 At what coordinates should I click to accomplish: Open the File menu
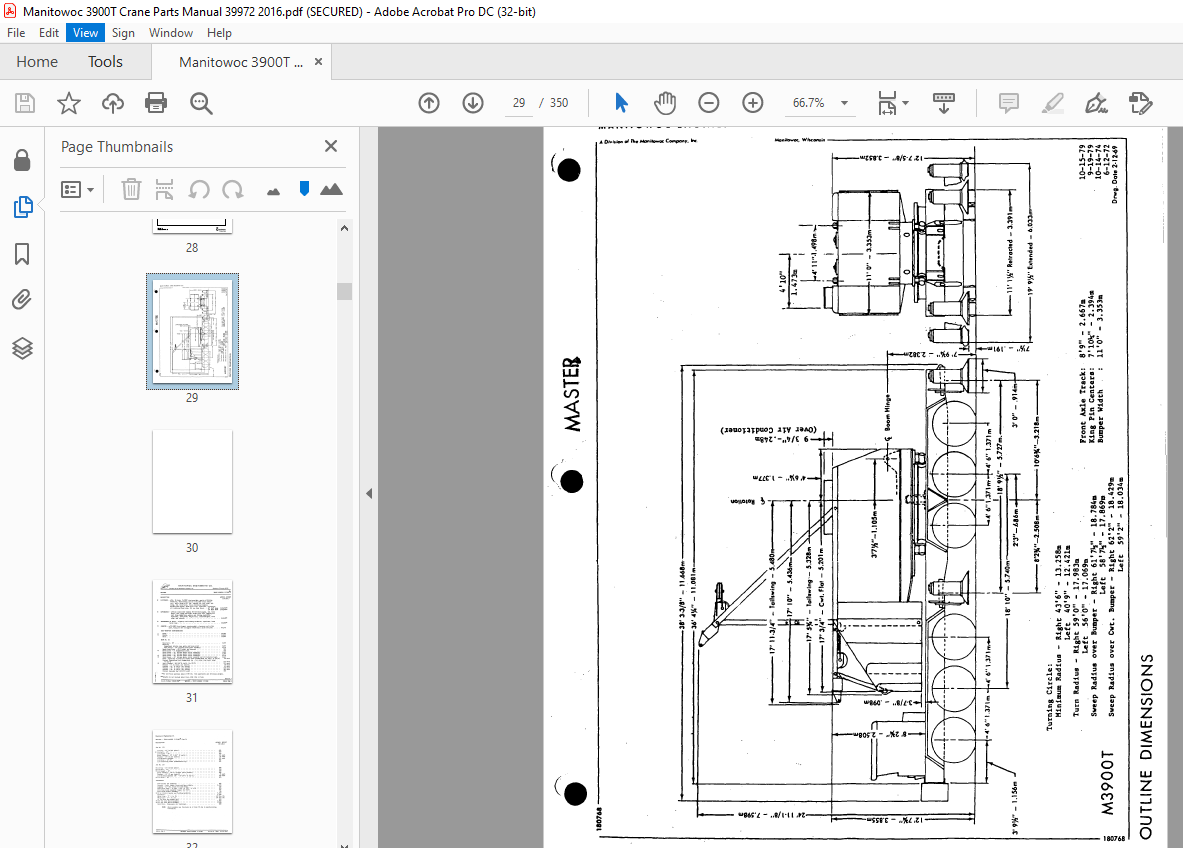[16, 32]
